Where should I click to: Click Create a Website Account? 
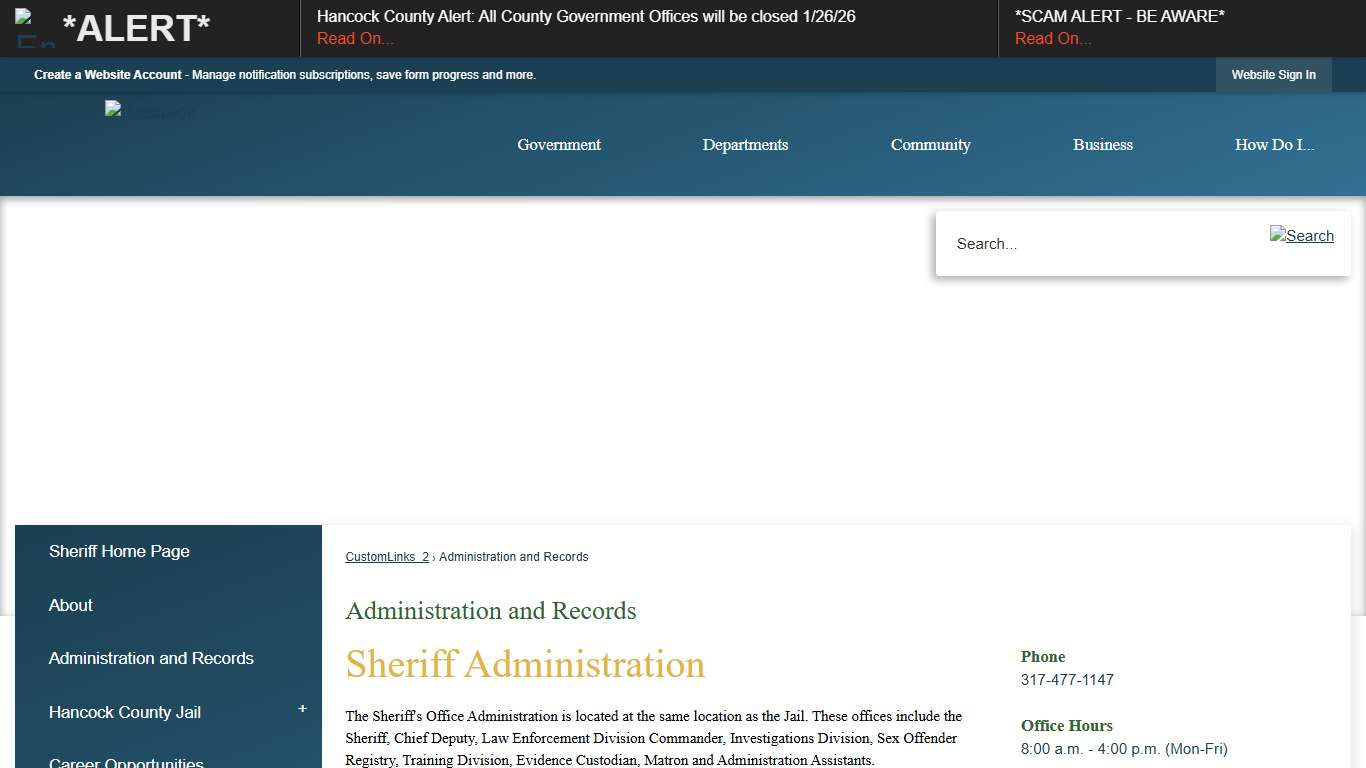tap(107, 74)
